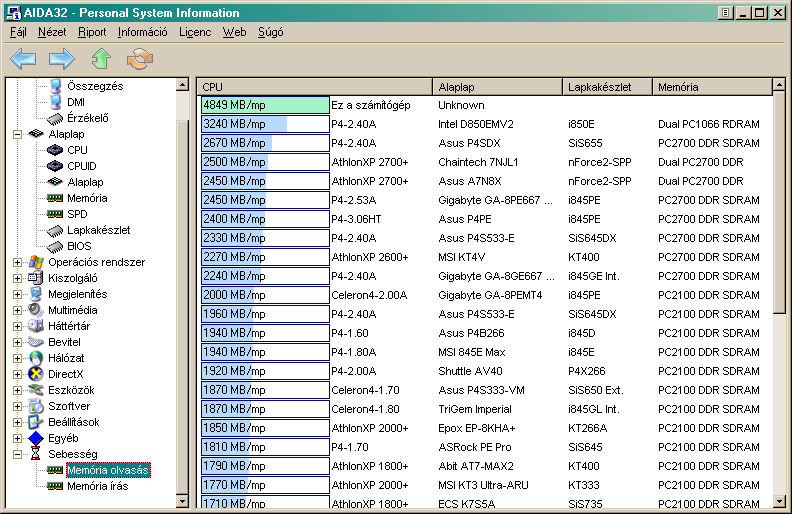
Task: Click the Lapkakészlet chipset icon
Action: coord(55,231)
